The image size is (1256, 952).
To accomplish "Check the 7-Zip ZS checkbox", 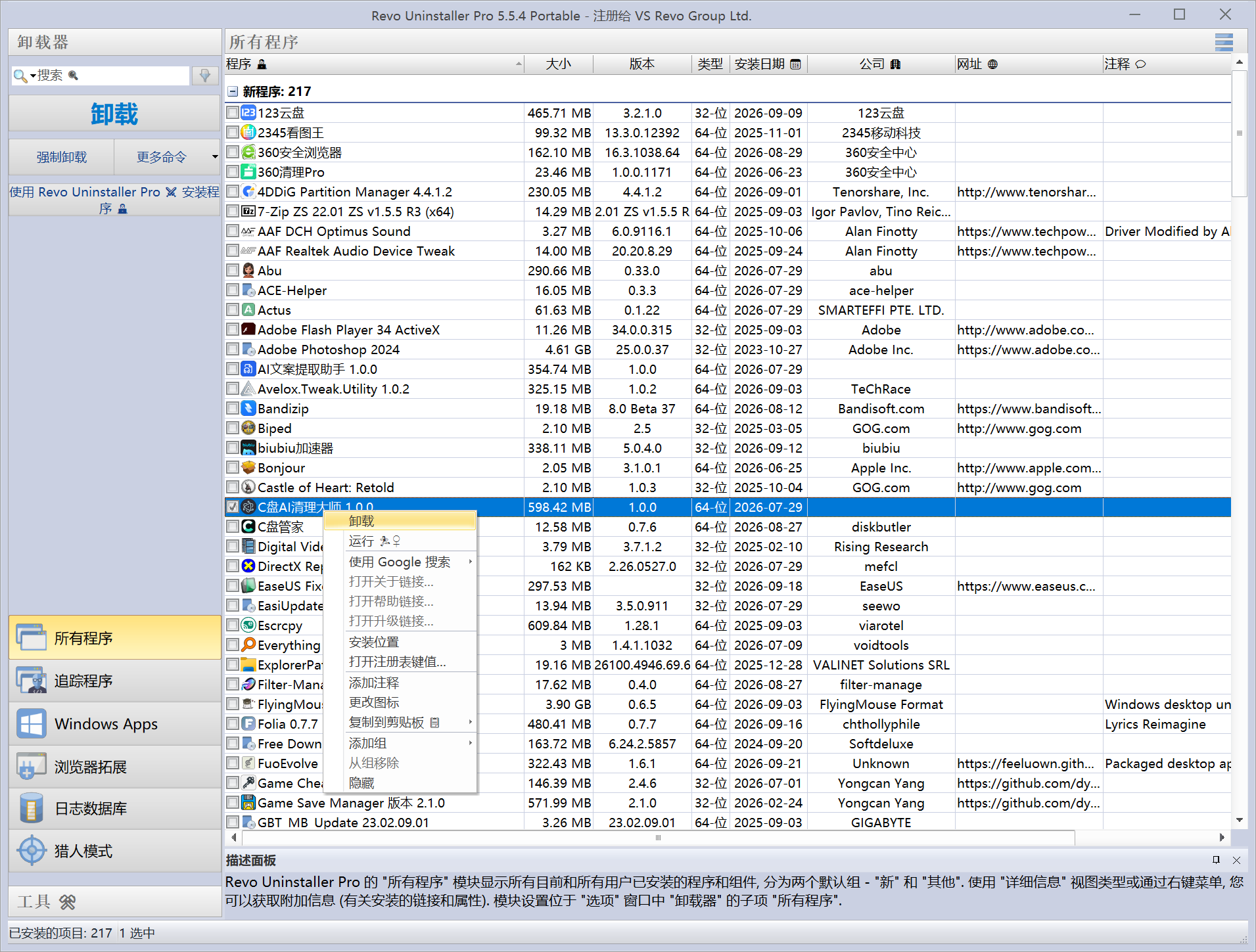I will coord(233,211).
